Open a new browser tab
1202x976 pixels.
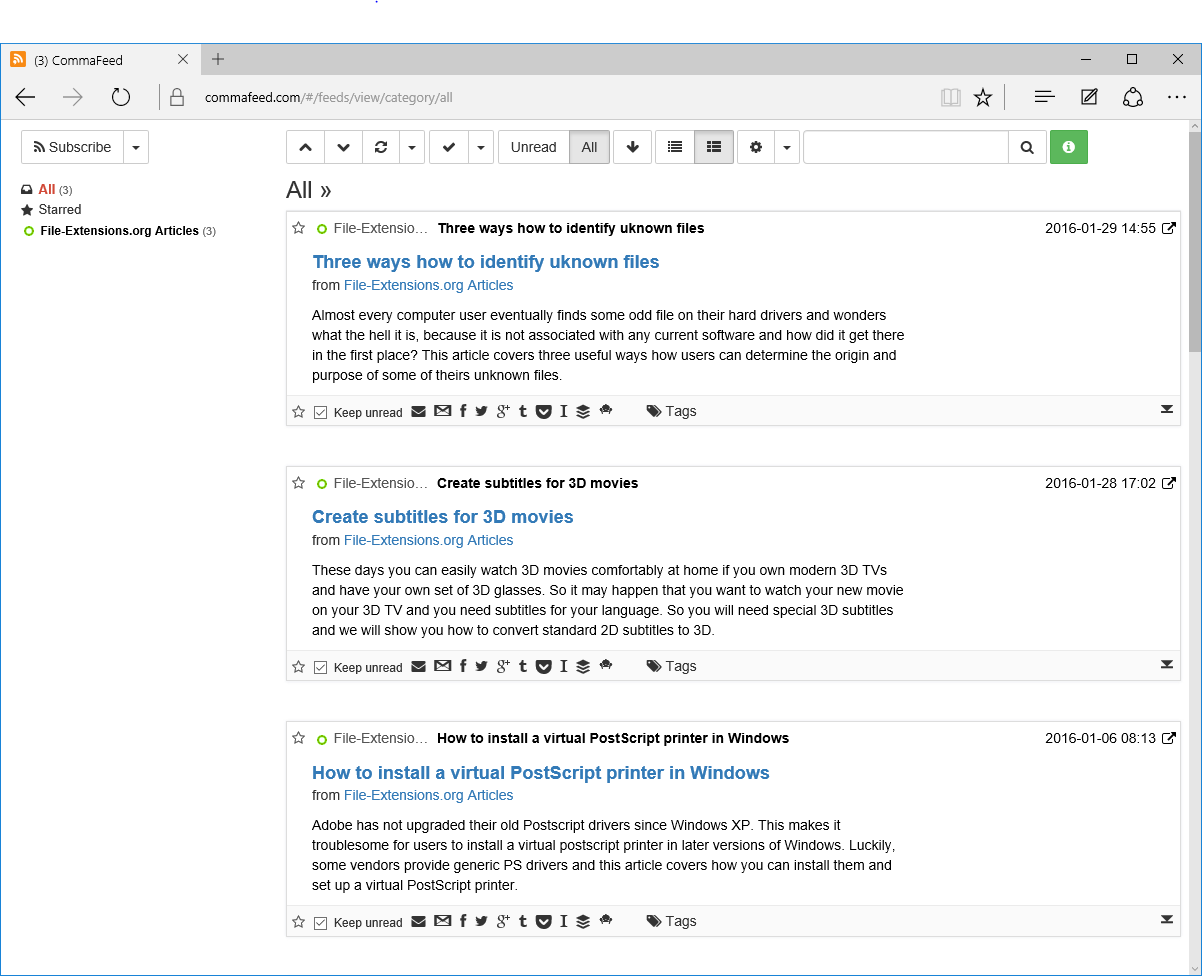click(218, 59)
